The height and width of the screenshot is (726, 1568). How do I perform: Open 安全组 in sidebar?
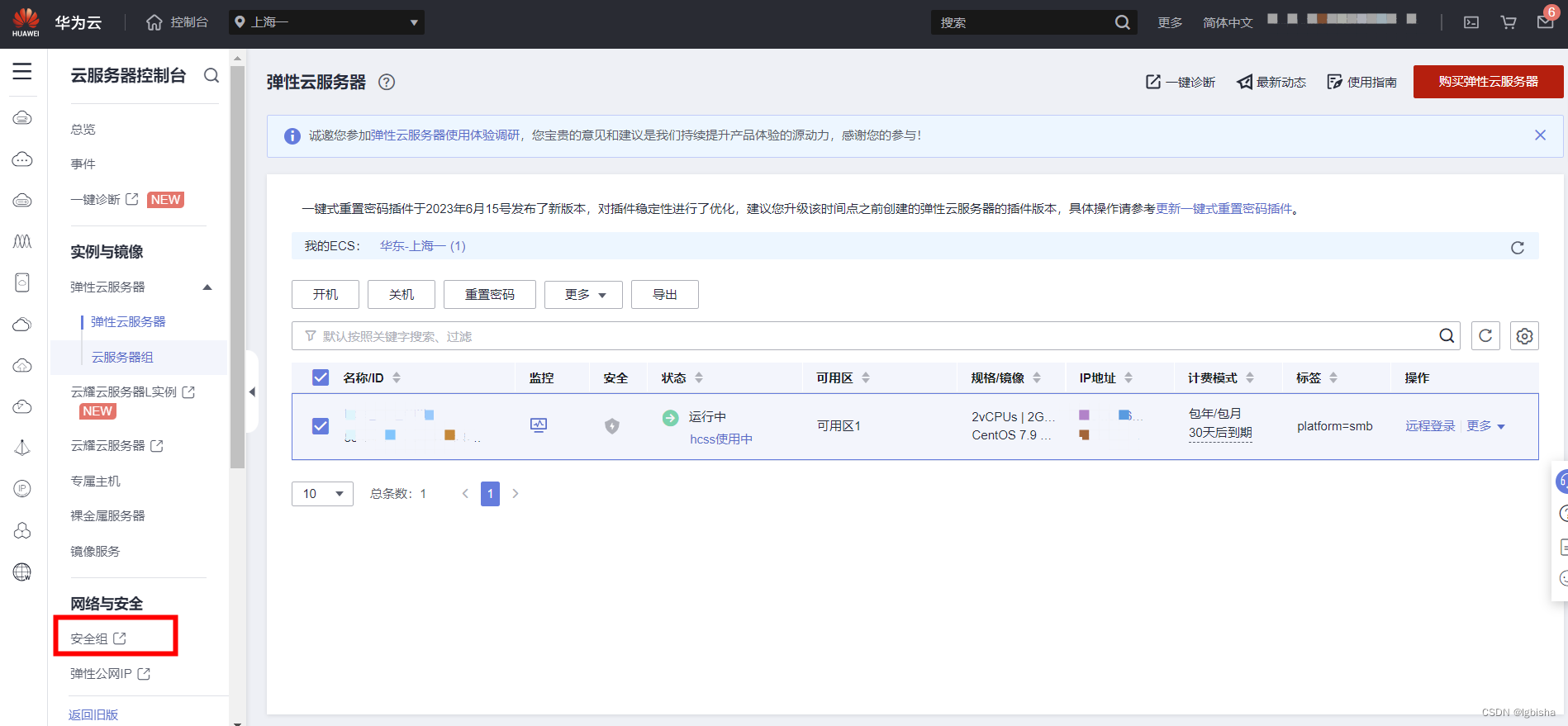pyautogui.click(x=98, y=638)
